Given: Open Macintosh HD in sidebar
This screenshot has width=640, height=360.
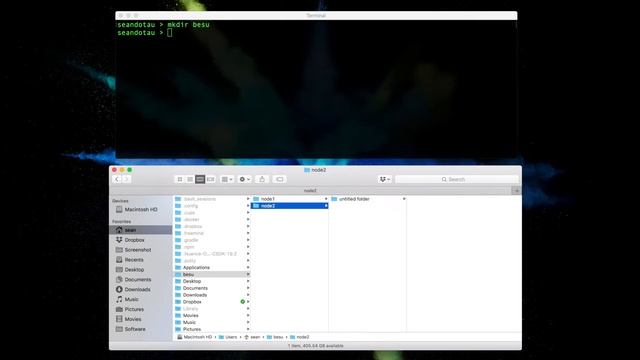Looking at the screenshot, I should (141, 209).
